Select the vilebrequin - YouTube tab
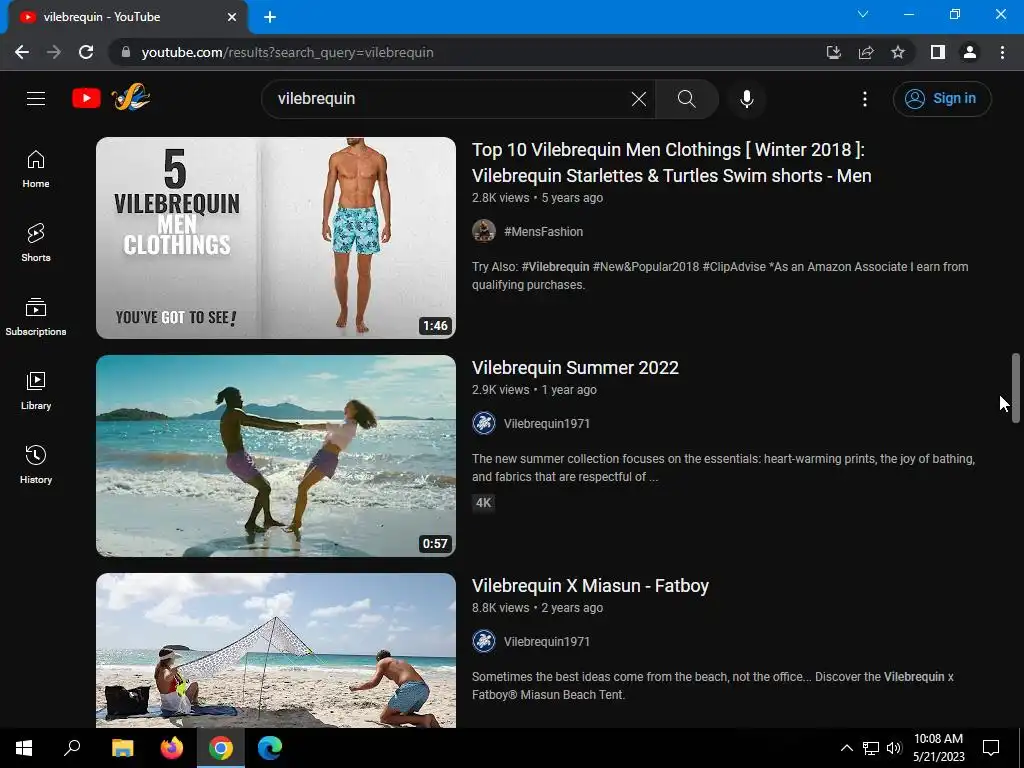 point(127,17)
